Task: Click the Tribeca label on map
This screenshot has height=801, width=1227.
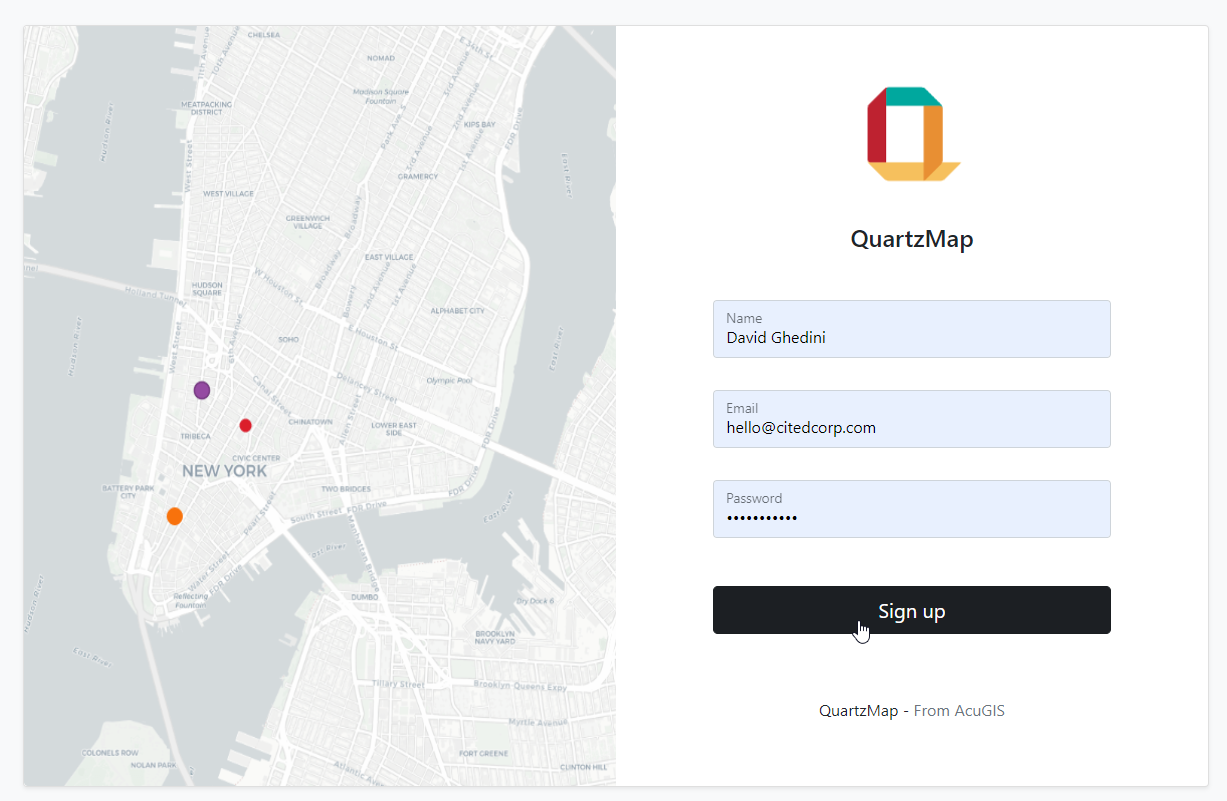Action: (x=195, y=437)
